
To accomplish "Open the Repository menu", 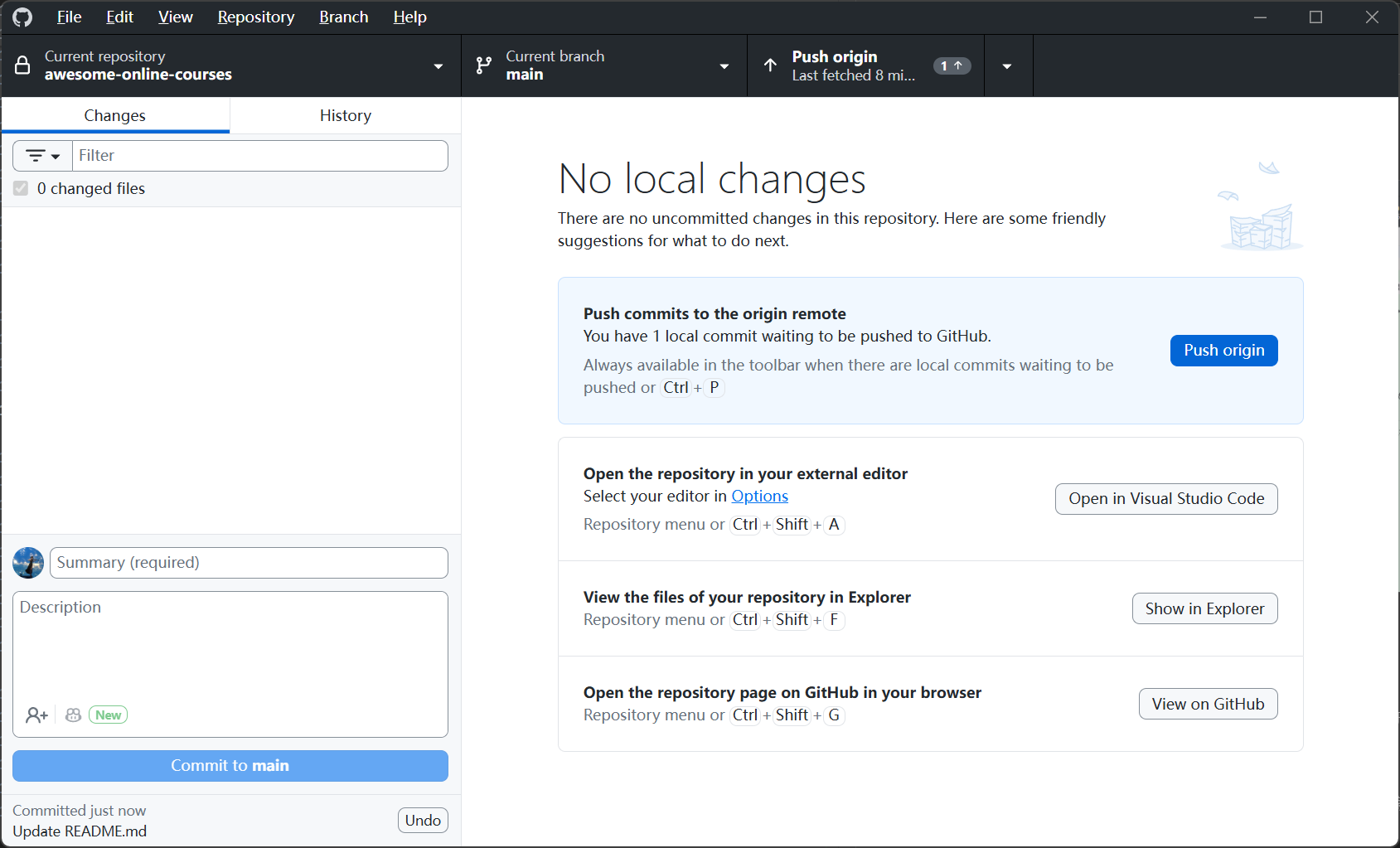I will [x=255, y=17].
